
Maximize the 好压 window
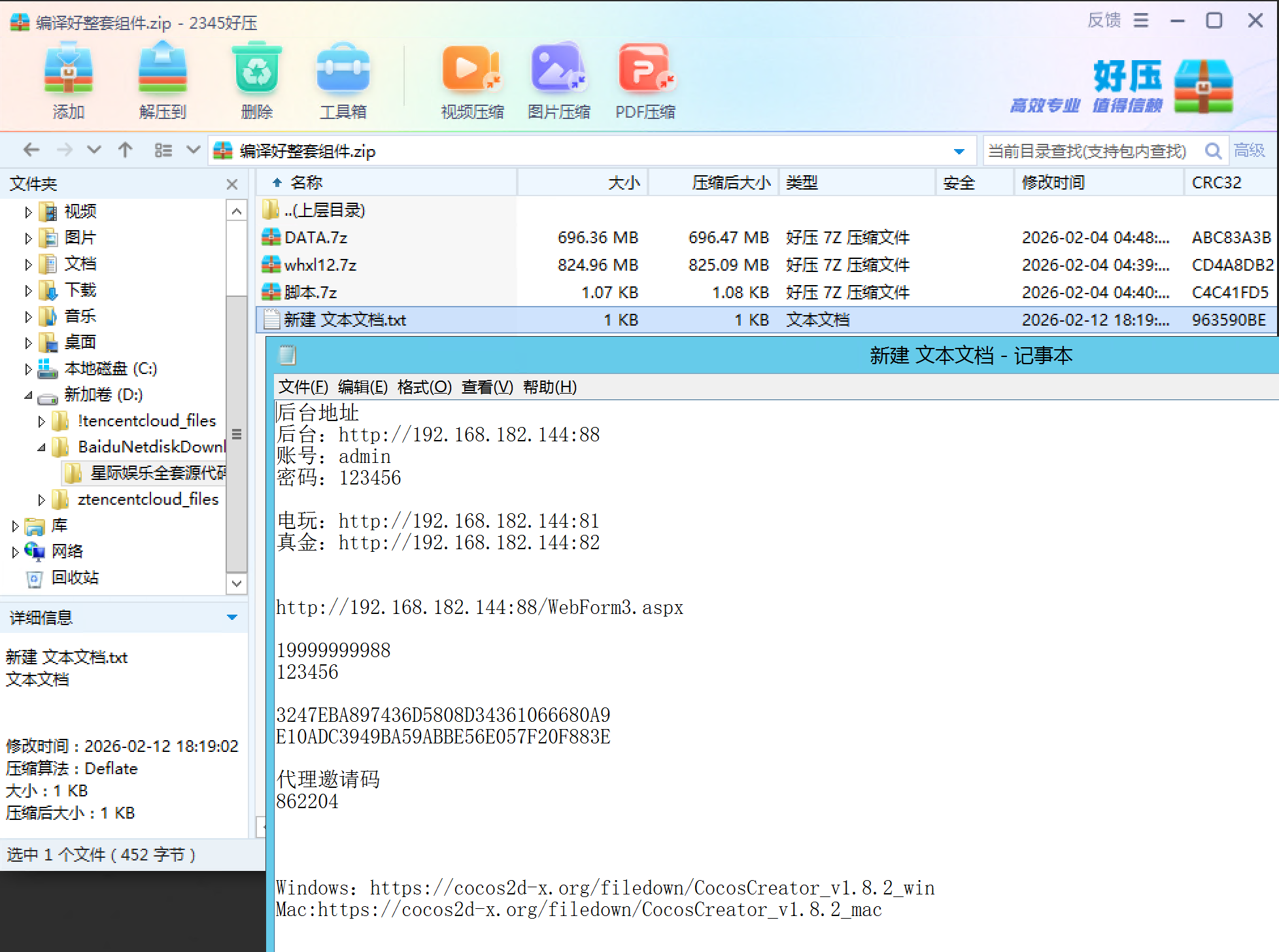click(x=1214, y=20)
